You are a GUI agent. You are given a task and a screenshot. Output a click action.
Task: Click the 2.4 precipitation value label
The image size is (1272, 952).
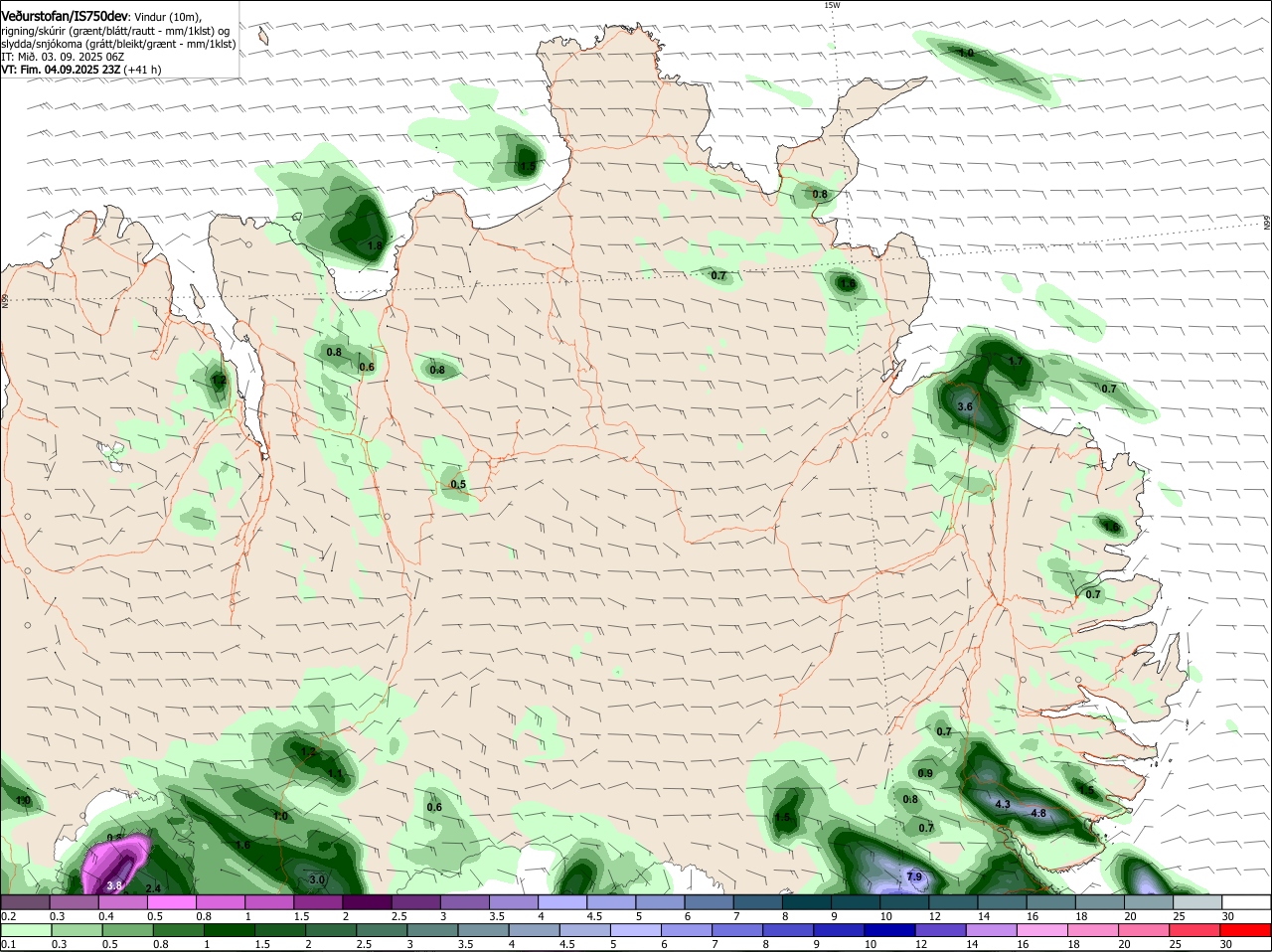[153, 887]
